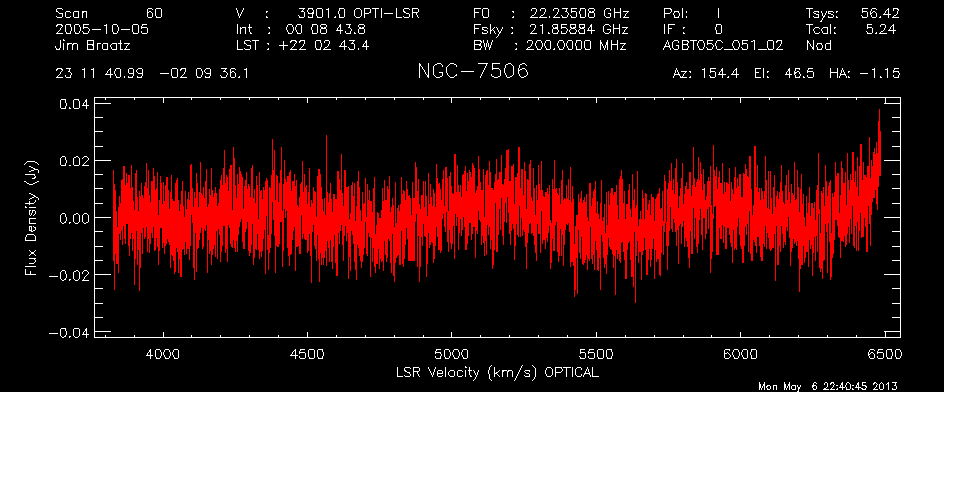Click project ID AGBT05C_051_02

(x=723, y=46)
